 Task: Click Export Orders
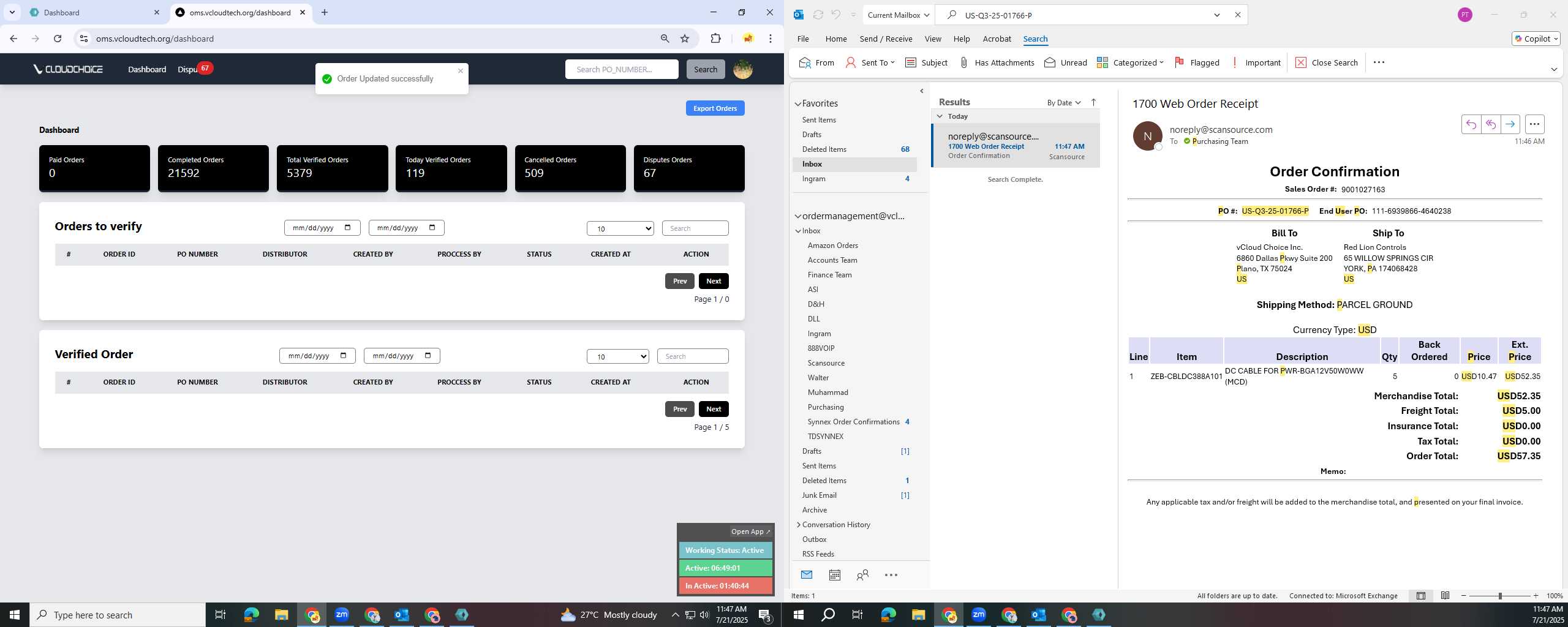point(715,108)
